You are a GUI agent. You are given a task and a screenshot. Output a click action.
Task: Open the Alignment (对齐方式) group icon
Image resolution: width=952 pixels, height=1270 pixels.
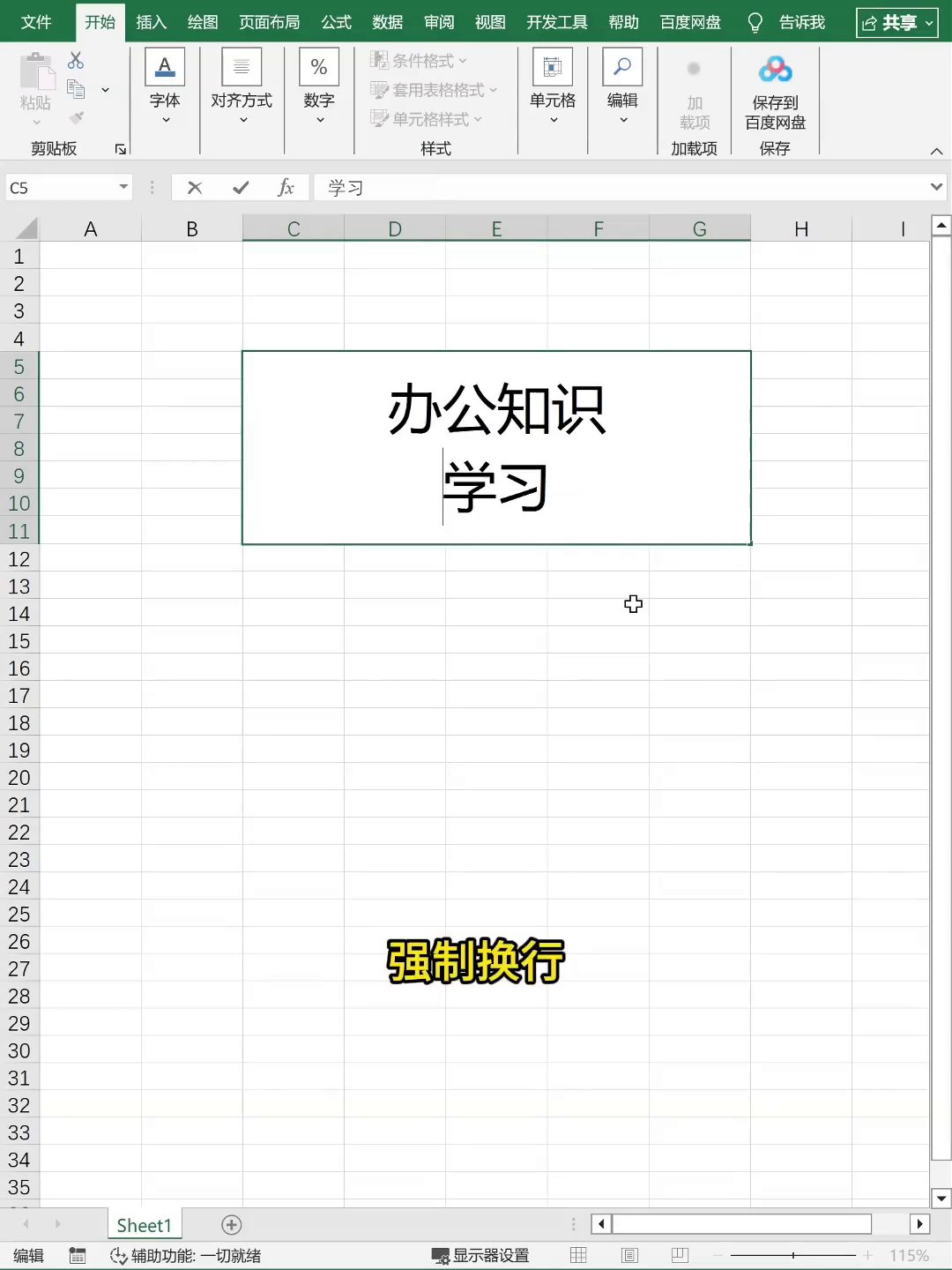(x=242, y=67)
